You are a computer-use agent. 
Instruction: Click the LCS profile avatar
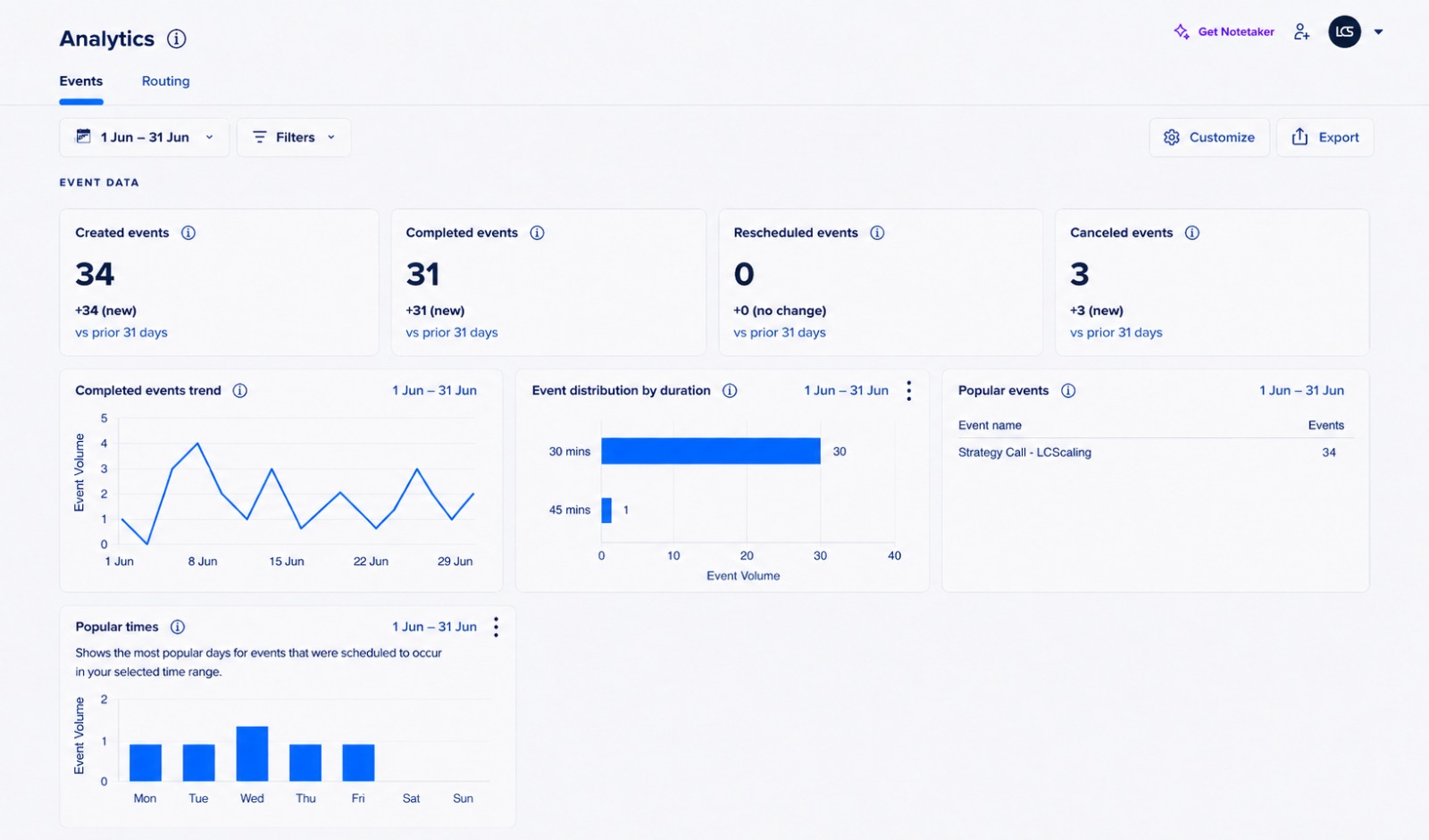(x=1344, y=31)
